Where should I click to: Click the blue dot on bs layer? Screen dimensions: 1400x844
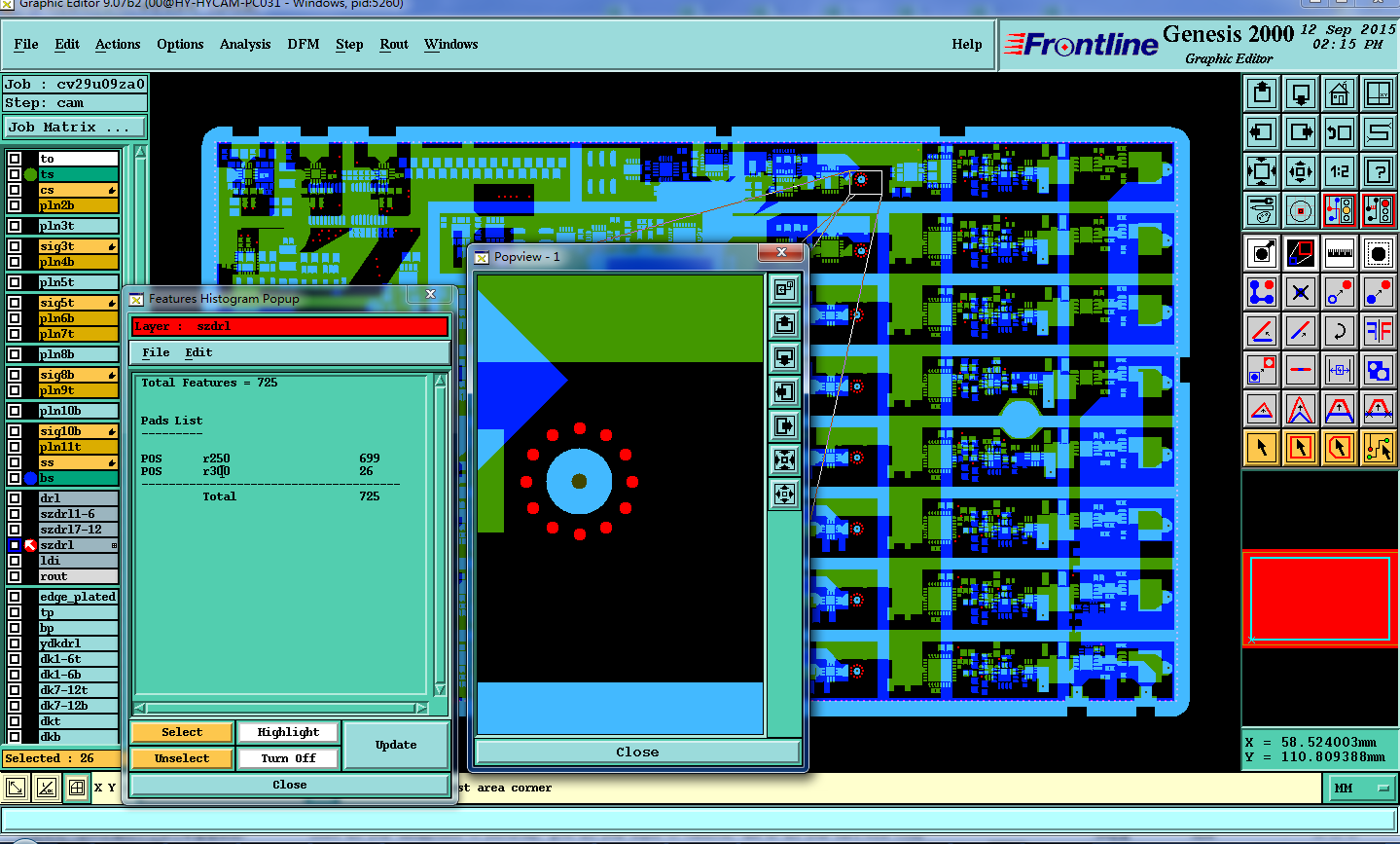[30, 478]
